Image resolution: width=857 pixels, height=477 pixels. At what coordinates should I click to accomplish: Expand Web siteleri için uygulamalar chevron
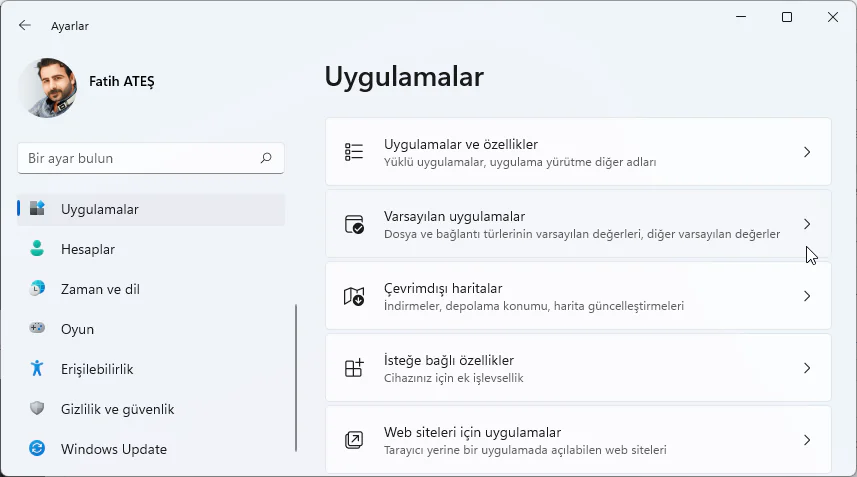[807, 440]
